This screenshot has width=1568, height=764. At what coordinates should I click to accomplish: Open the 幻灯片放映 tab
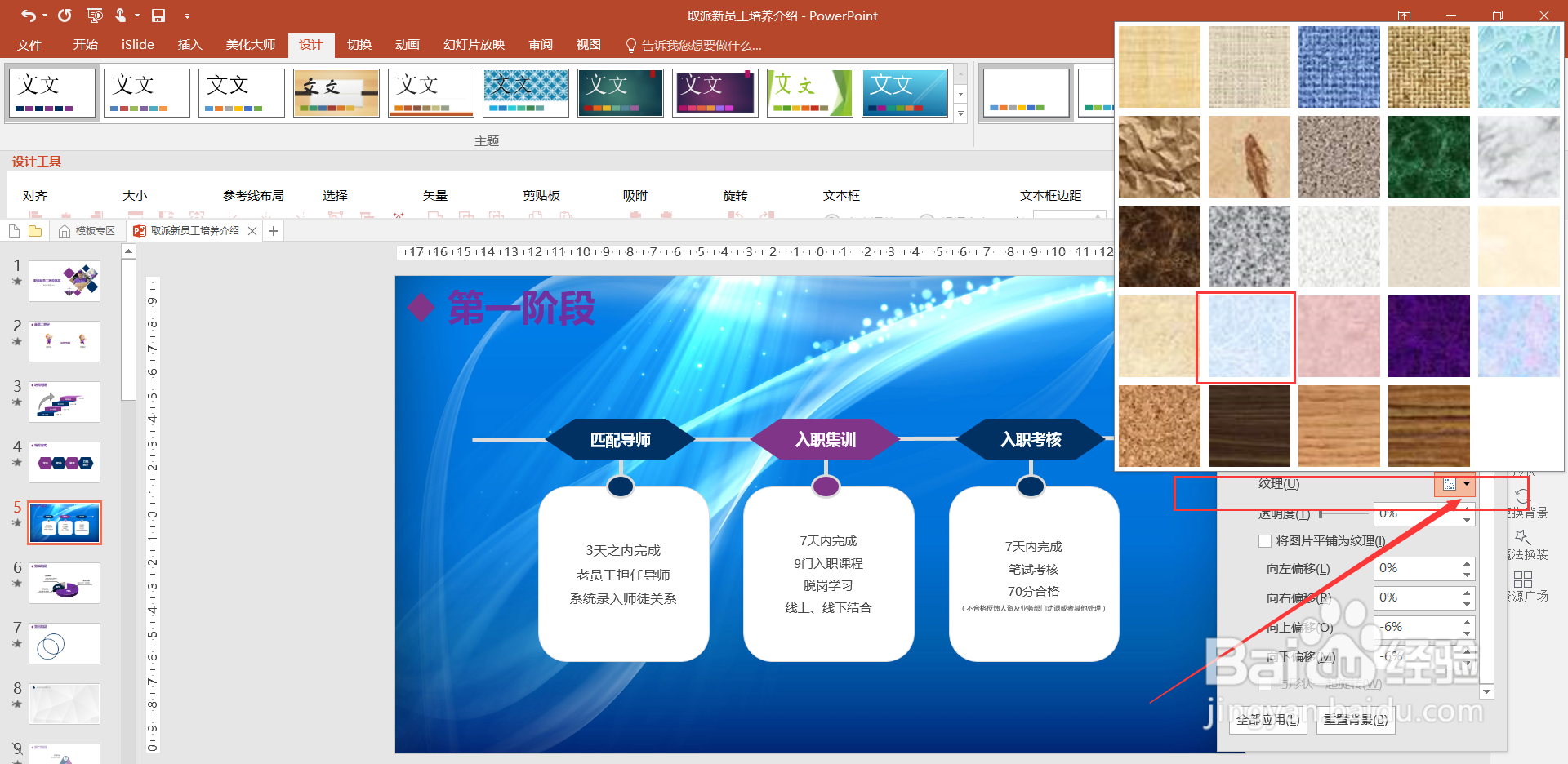coord(474,45)
